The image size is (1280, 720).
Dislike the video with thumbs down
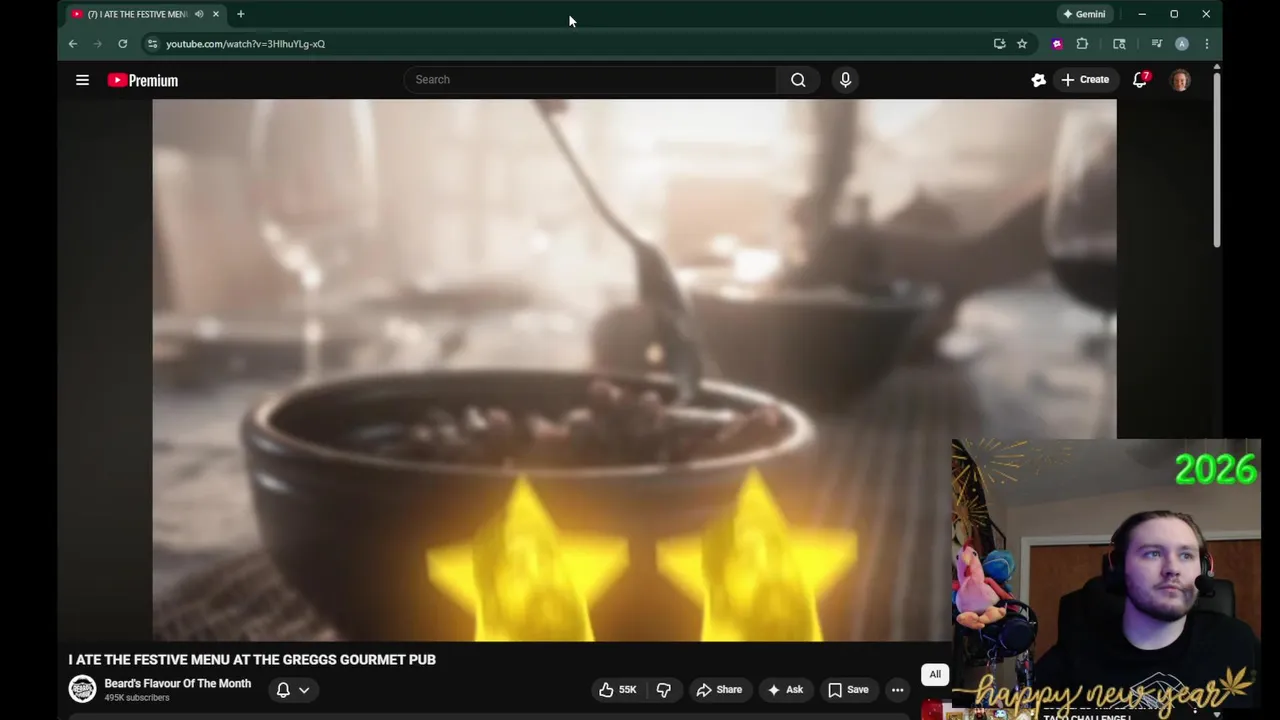point(663,690)
